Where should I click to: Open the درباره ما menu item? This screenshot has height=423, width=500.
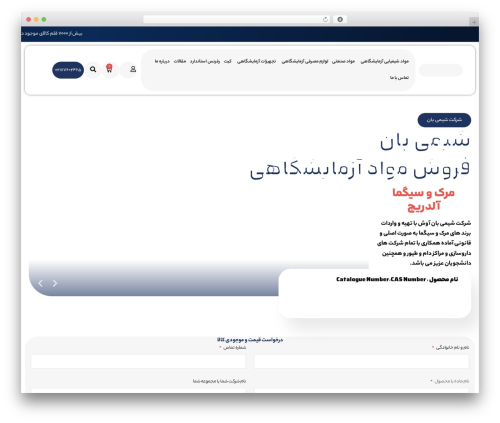[162, 61]
